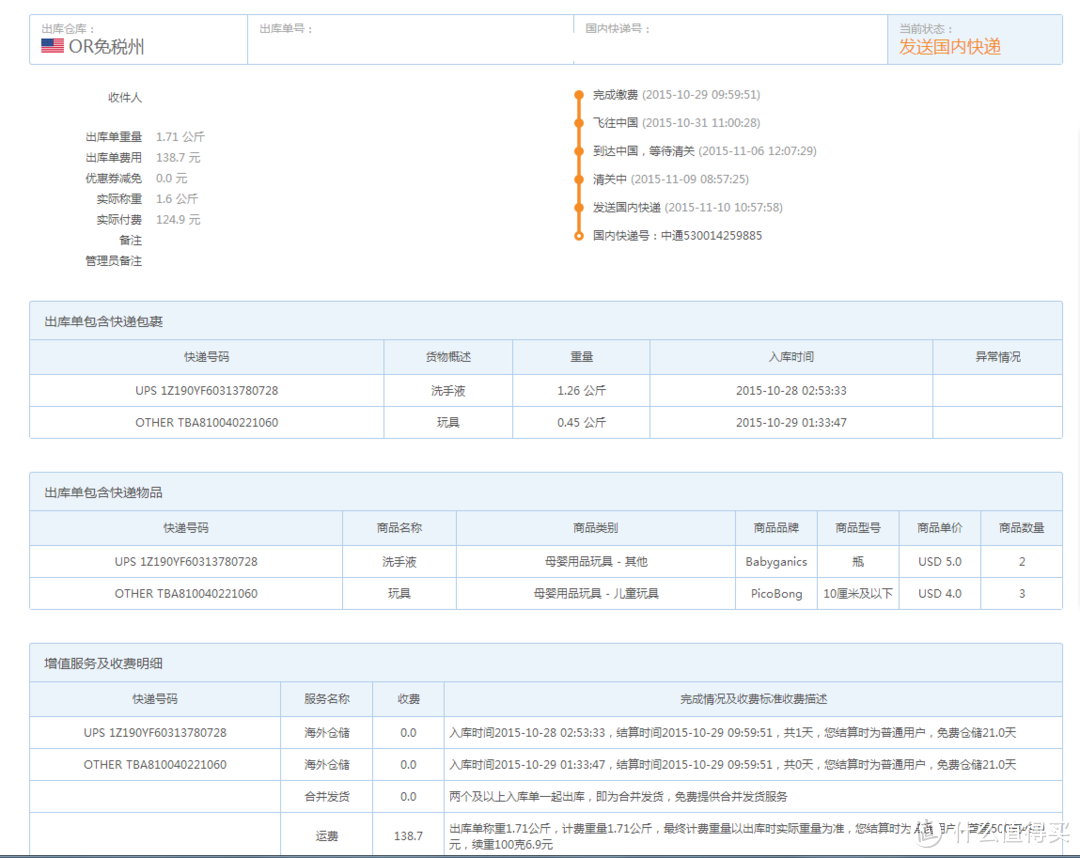Click the 清关中 (2015-11-09) entry

tap(671, 179)
